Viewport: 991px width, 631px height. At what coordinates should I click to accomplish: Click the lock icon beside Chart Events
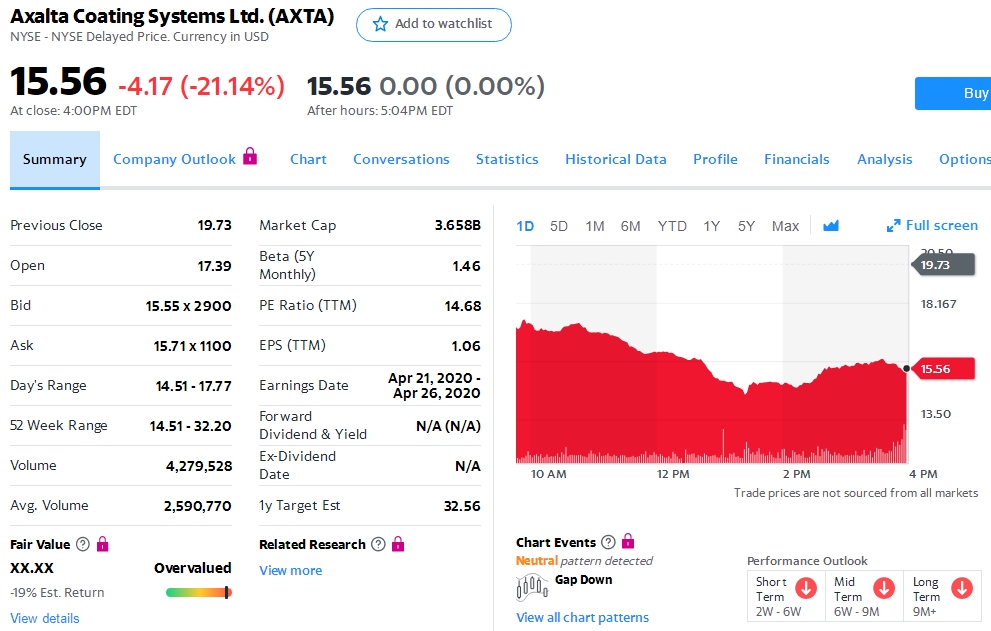[x=628, y=541]
